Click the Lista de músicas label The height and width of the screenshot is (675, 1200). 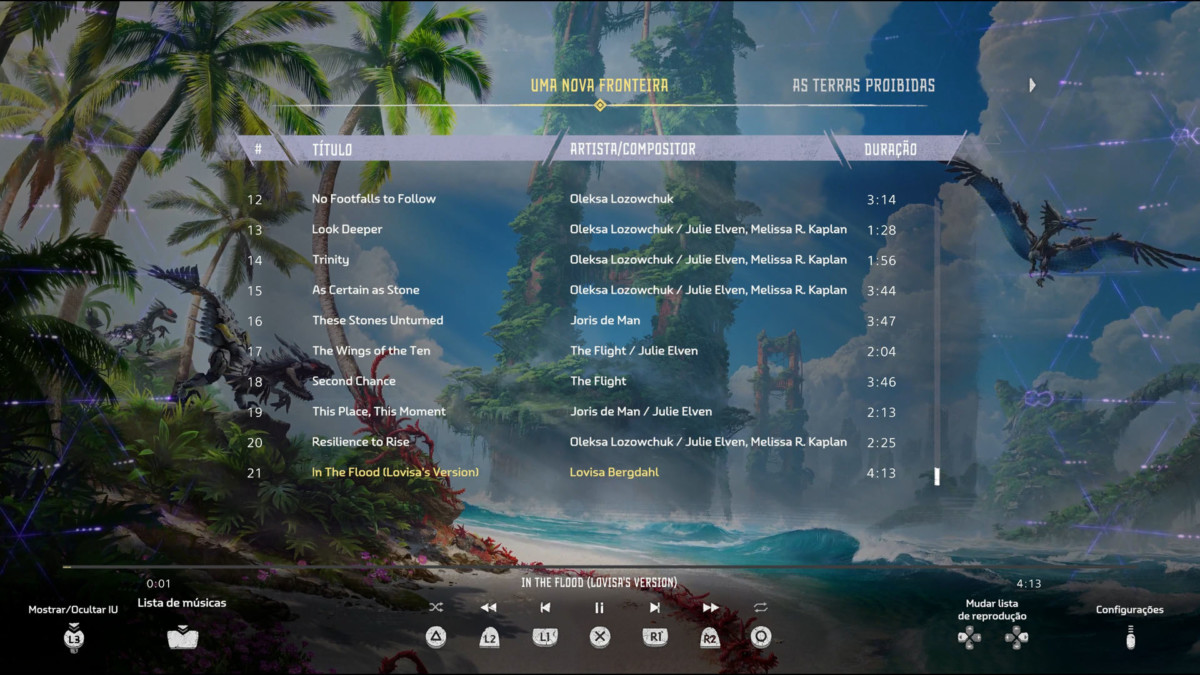(x=182, y=603)
